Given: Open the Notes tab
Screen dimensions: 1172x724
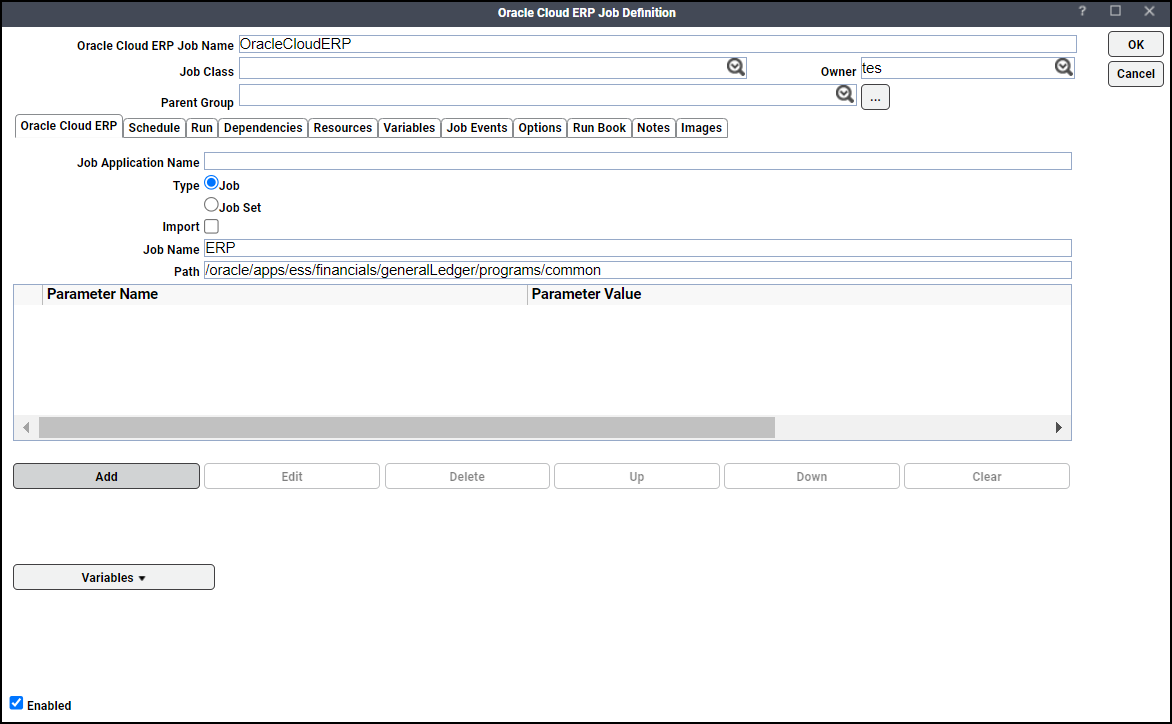Looking at the screenshot, I should (x=653, y=128).
